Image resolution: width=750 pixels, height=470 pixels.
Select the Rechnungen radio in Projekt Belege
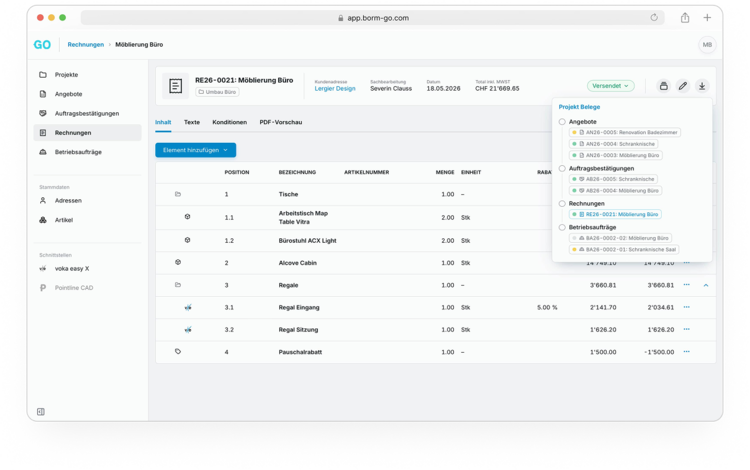(562, 204)
